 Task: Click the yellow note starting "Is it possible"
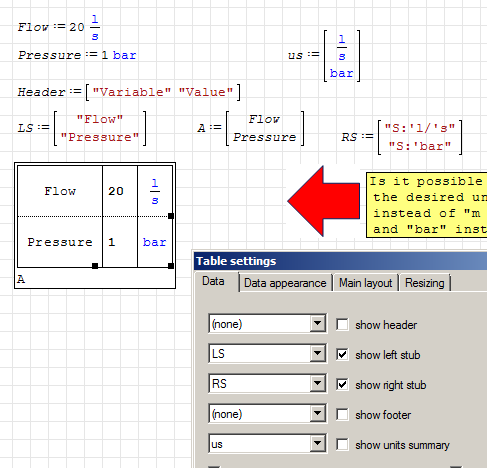[x=426, y=204]
